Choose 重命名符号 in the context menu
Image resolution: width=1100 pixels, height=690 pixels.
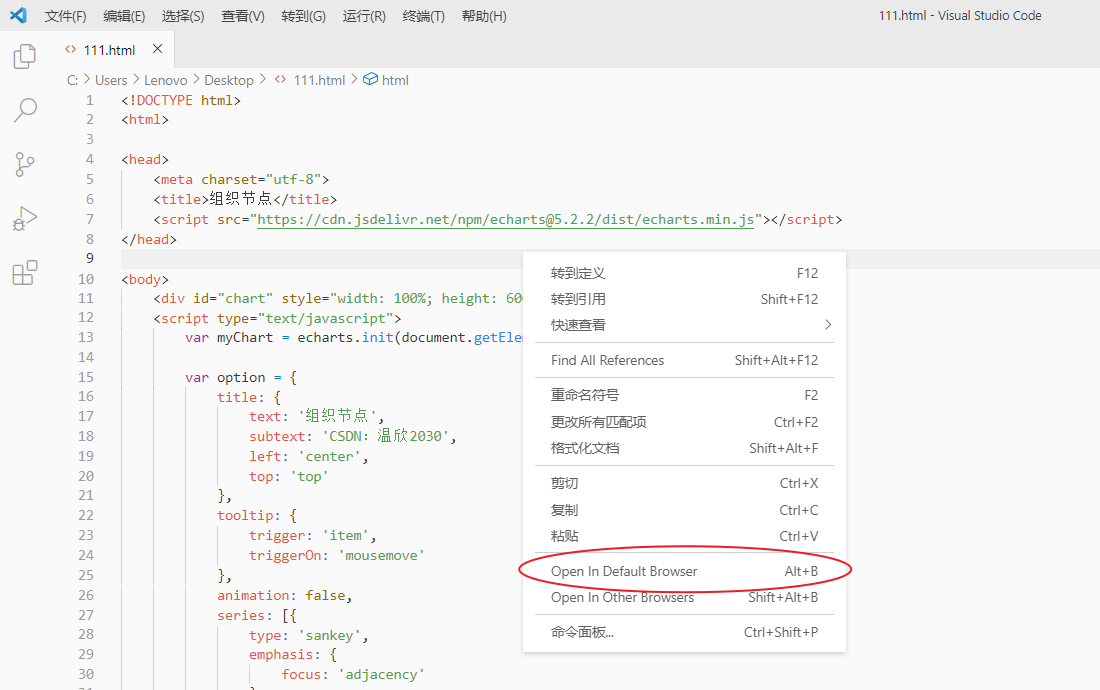point(684,395)
